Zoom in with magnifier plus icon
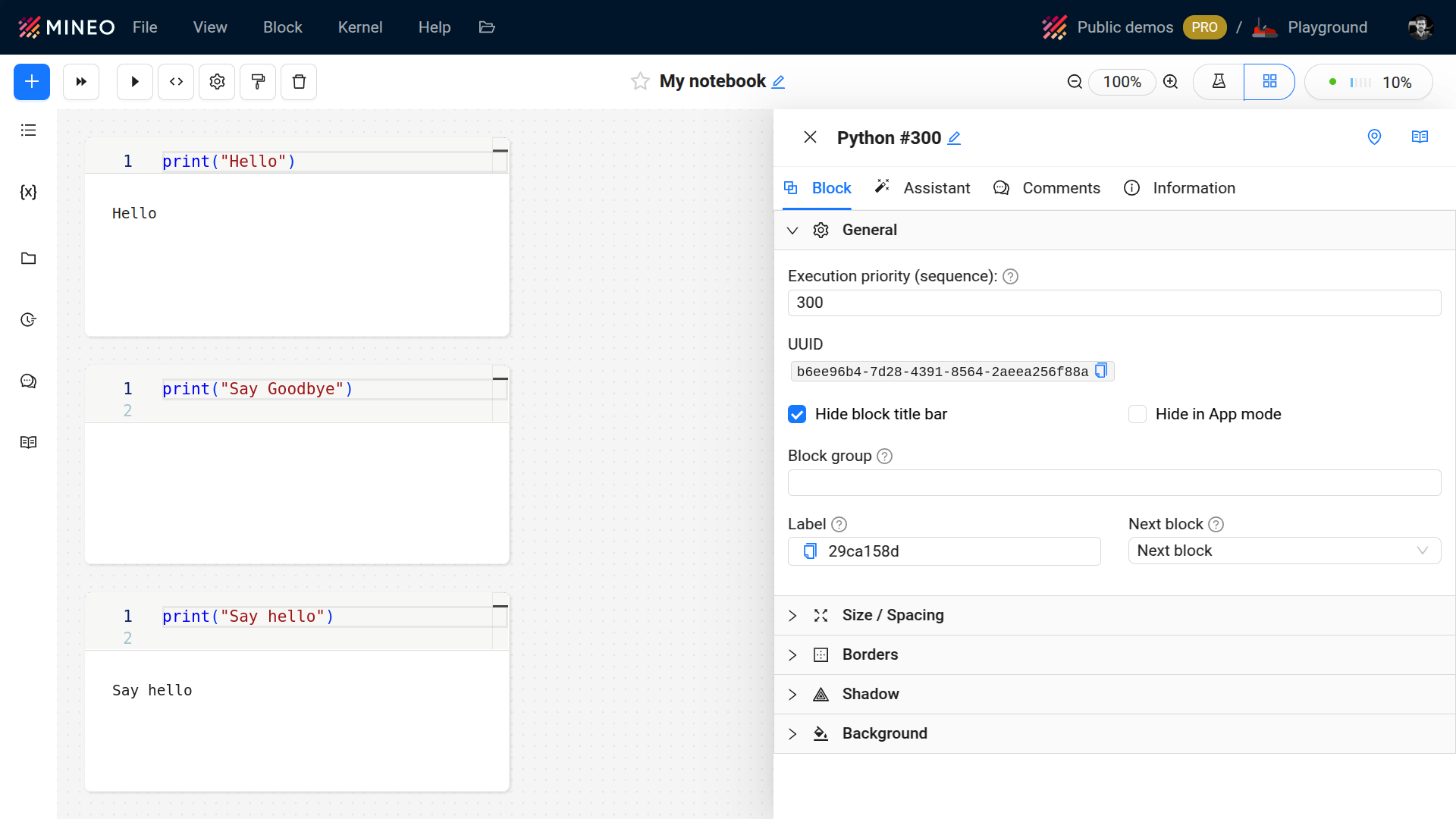The image size is (1456, 819). pyautogui.click(x=1171, y=82)
